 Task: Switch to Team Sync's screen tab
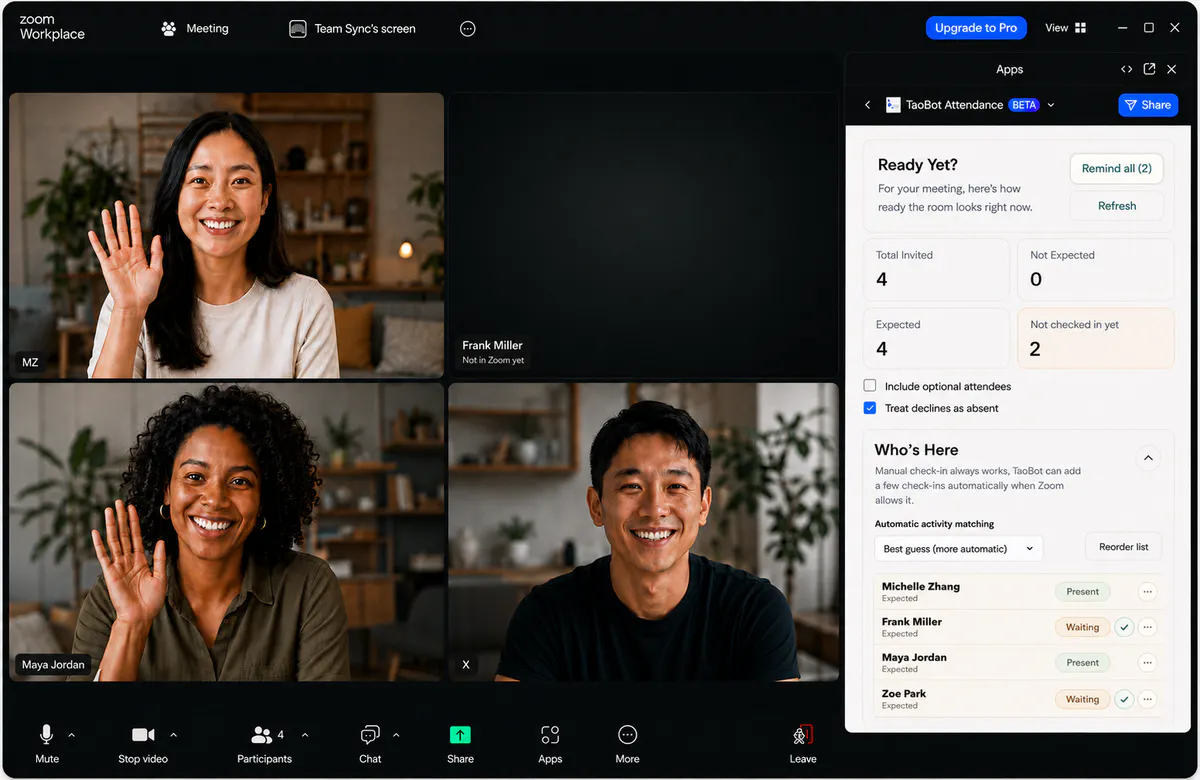pyautogui.click(x=352, y=28)
